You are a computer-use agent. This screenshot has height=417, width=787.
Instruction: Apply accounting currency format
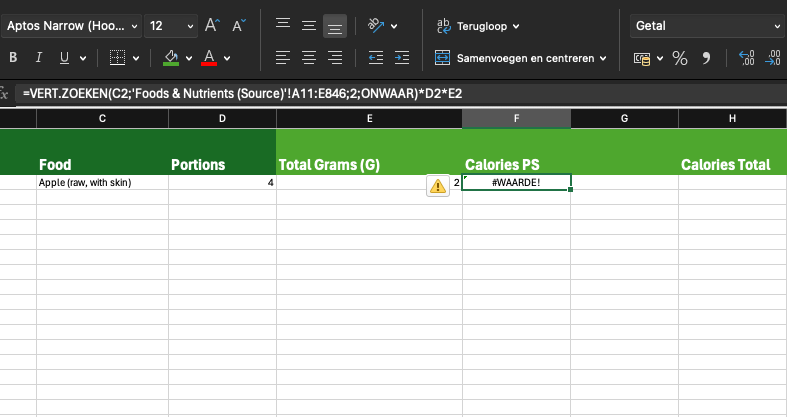(642, 59)
